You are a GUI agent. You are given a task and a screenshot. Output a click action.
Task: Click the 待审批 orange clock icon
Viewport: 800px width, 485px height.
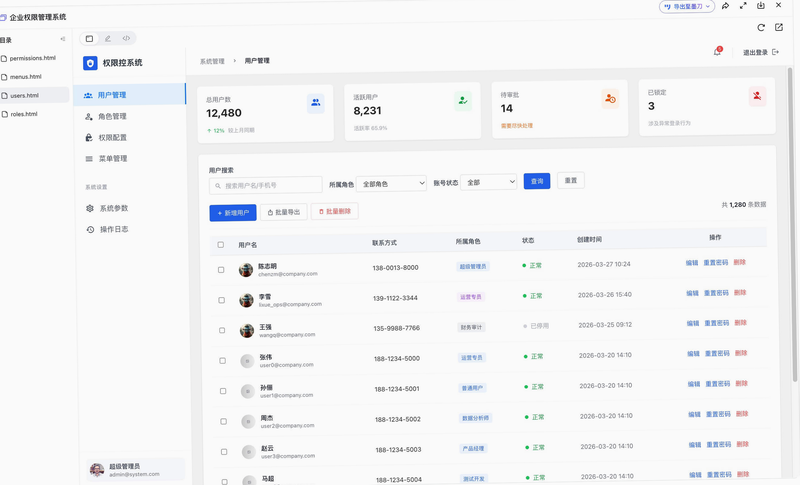[610, 98]
